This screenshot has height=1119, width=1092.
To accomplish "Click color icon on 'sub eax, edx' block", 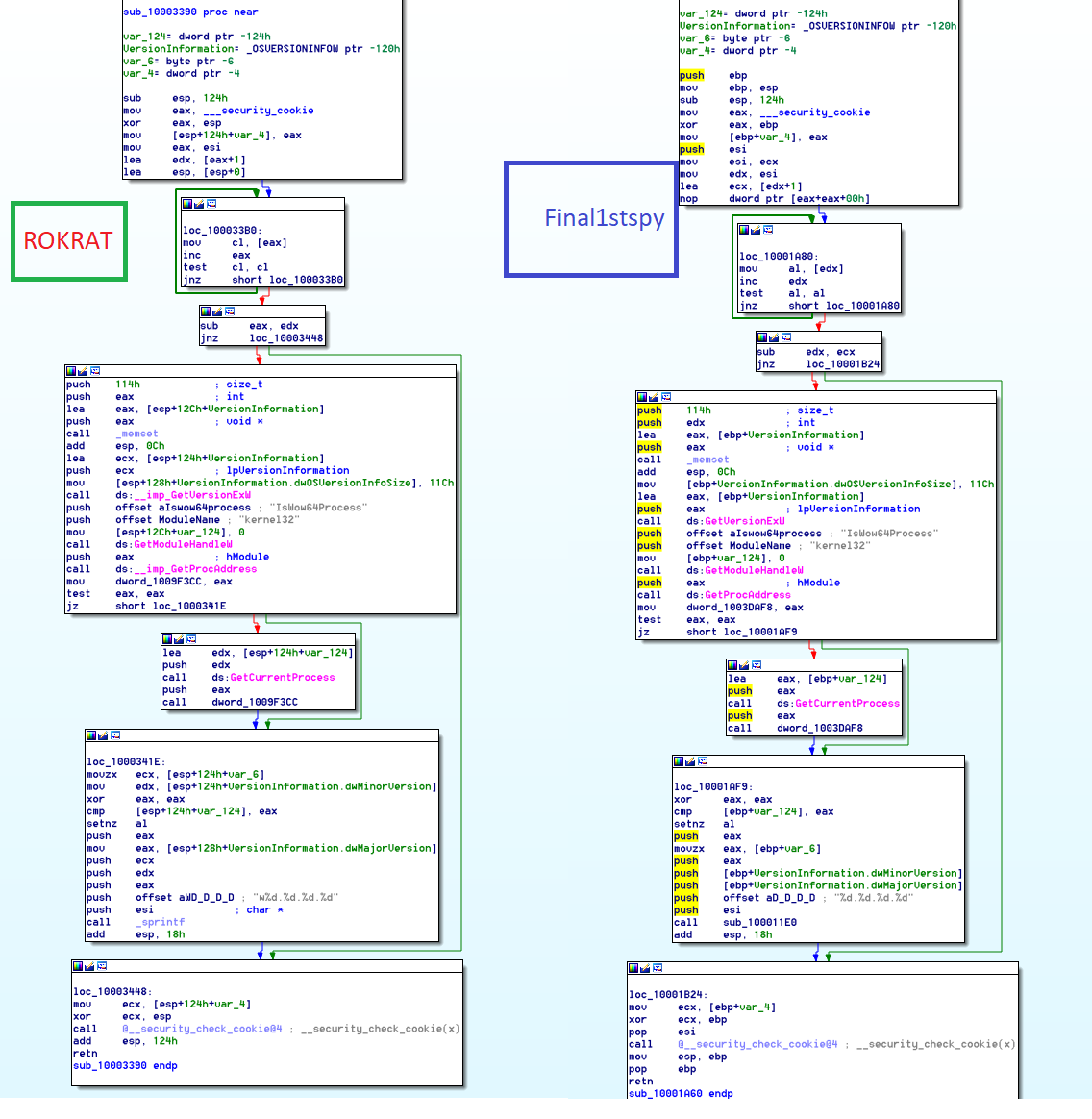I will (x=206, y=311).
